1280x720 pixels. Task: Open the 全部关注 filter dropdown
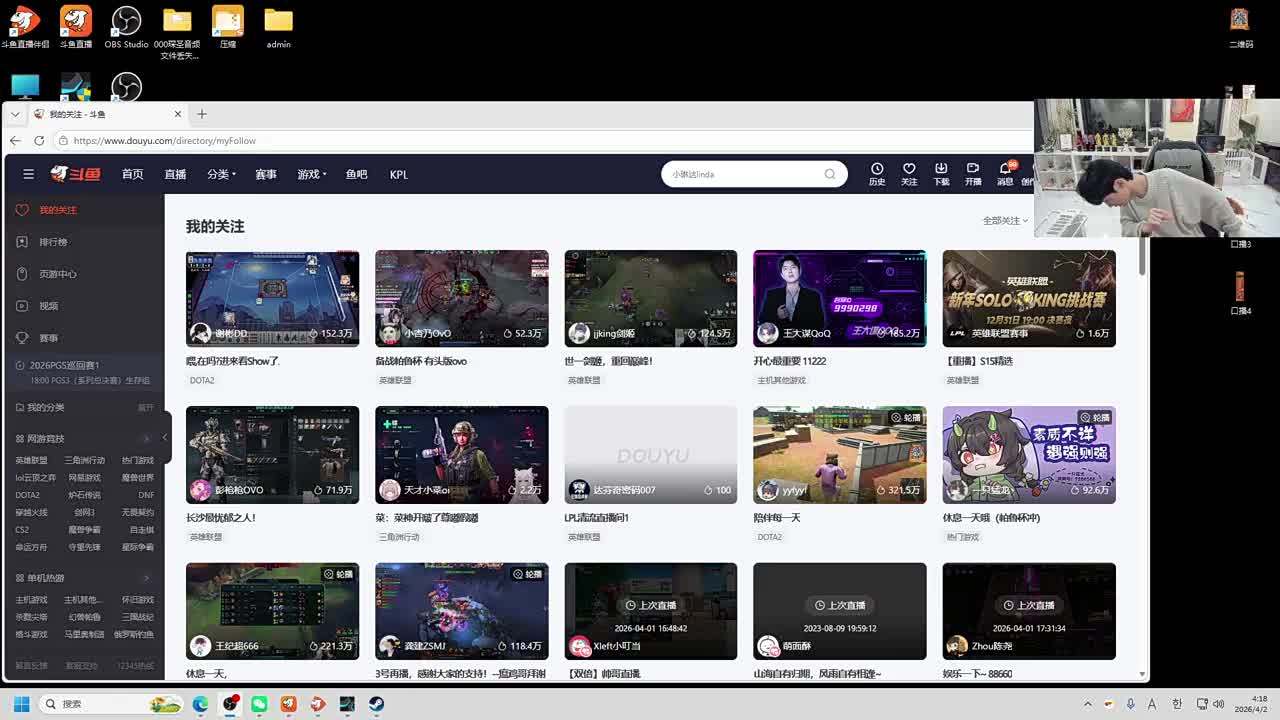1005,220
